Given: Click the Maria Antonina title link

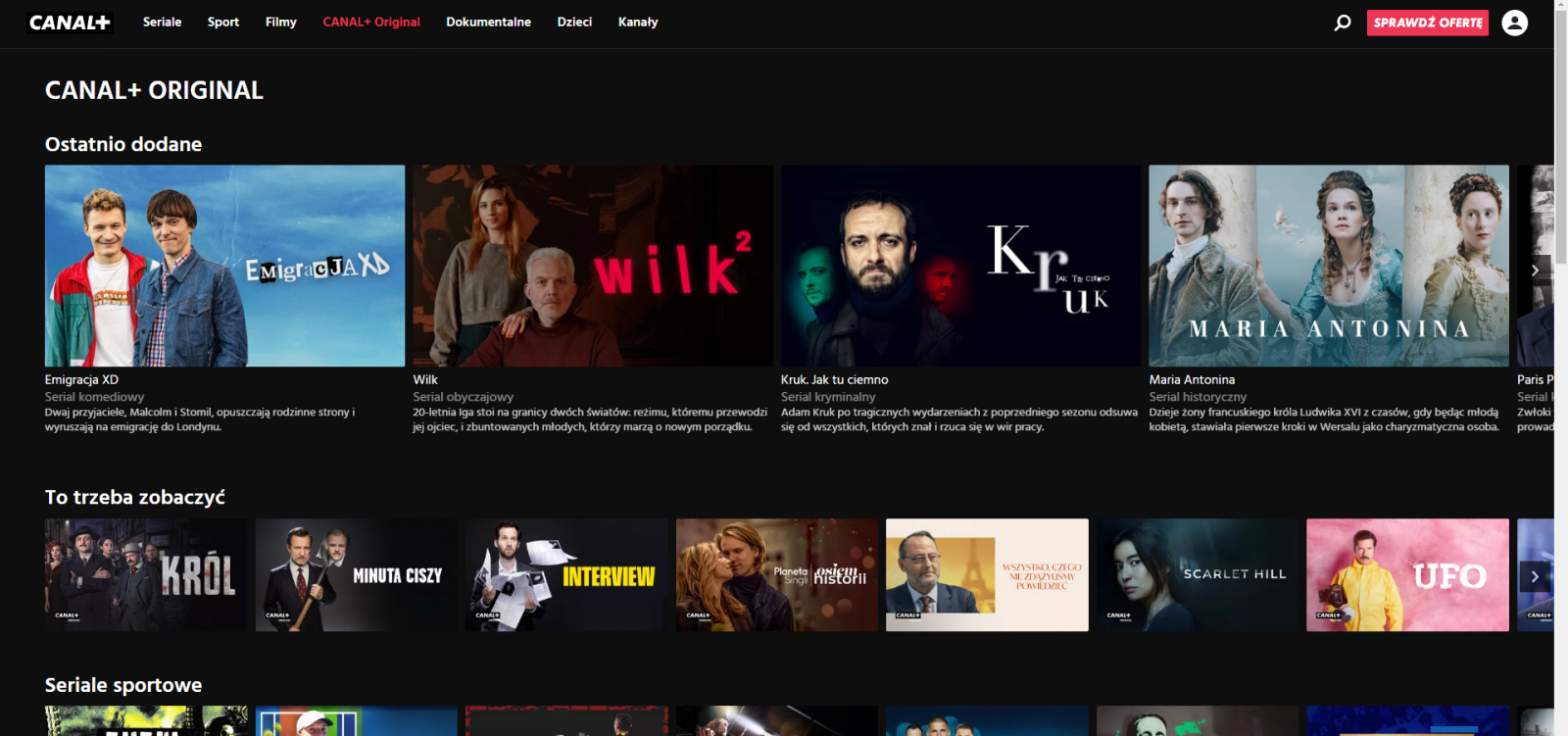Looking at the screenshot, I should click(1192, 379).
